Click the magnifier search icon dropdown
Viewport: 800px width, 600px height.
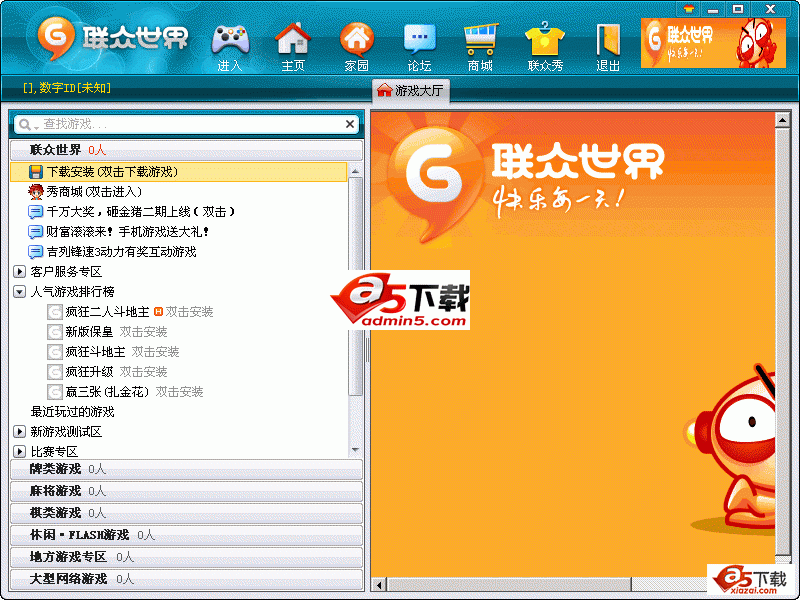27,124
